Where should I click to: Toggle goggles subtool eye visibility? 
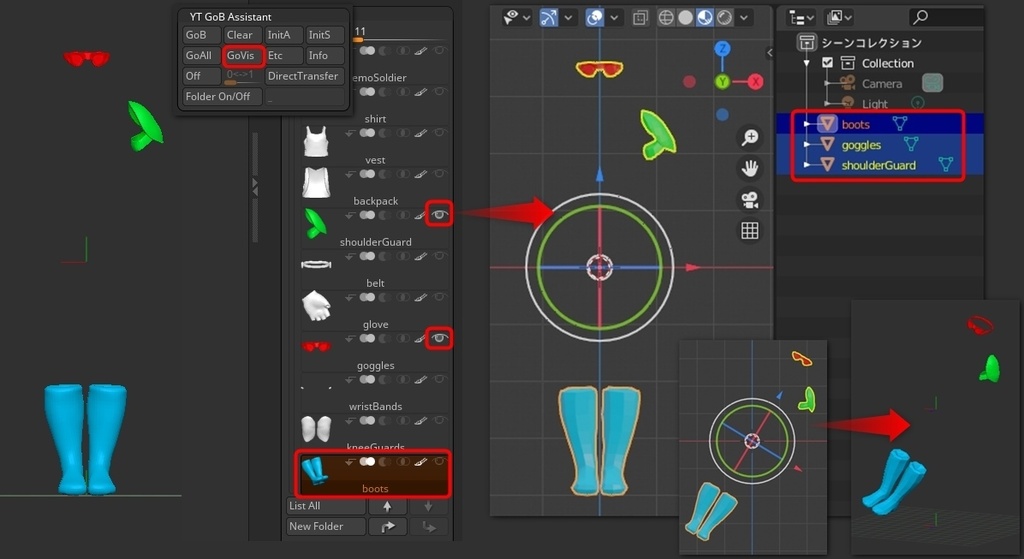pos(440,338)
